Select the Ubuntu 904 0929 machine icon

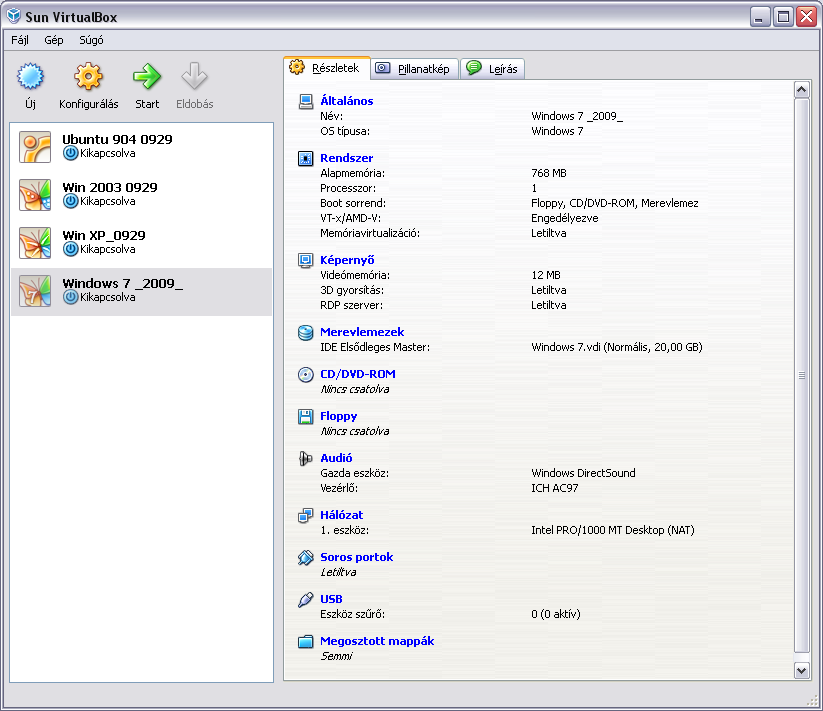click(x=35, y=147)
